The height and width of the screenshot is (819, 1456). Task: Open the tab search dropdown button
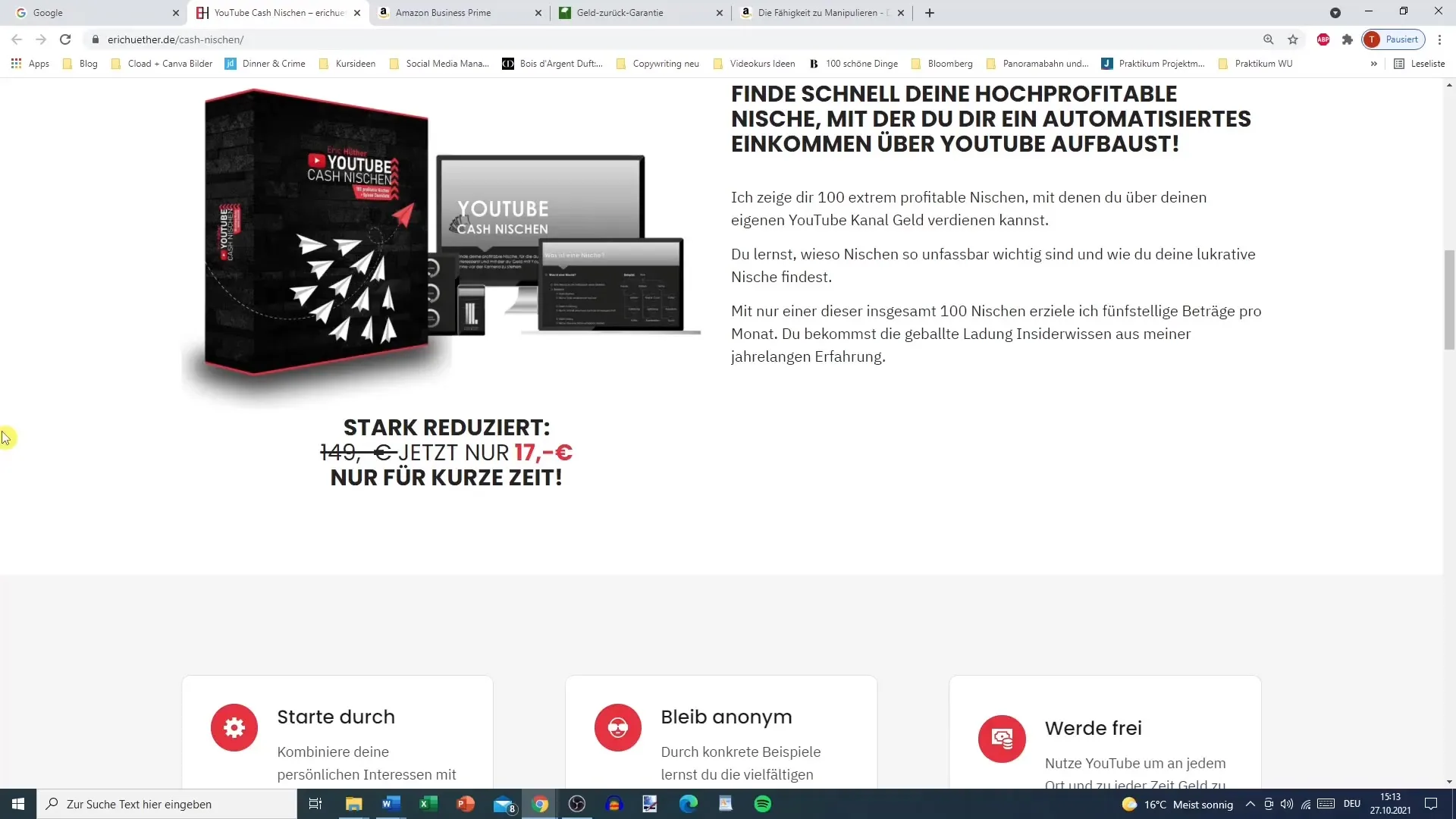tap(1335, 13)
